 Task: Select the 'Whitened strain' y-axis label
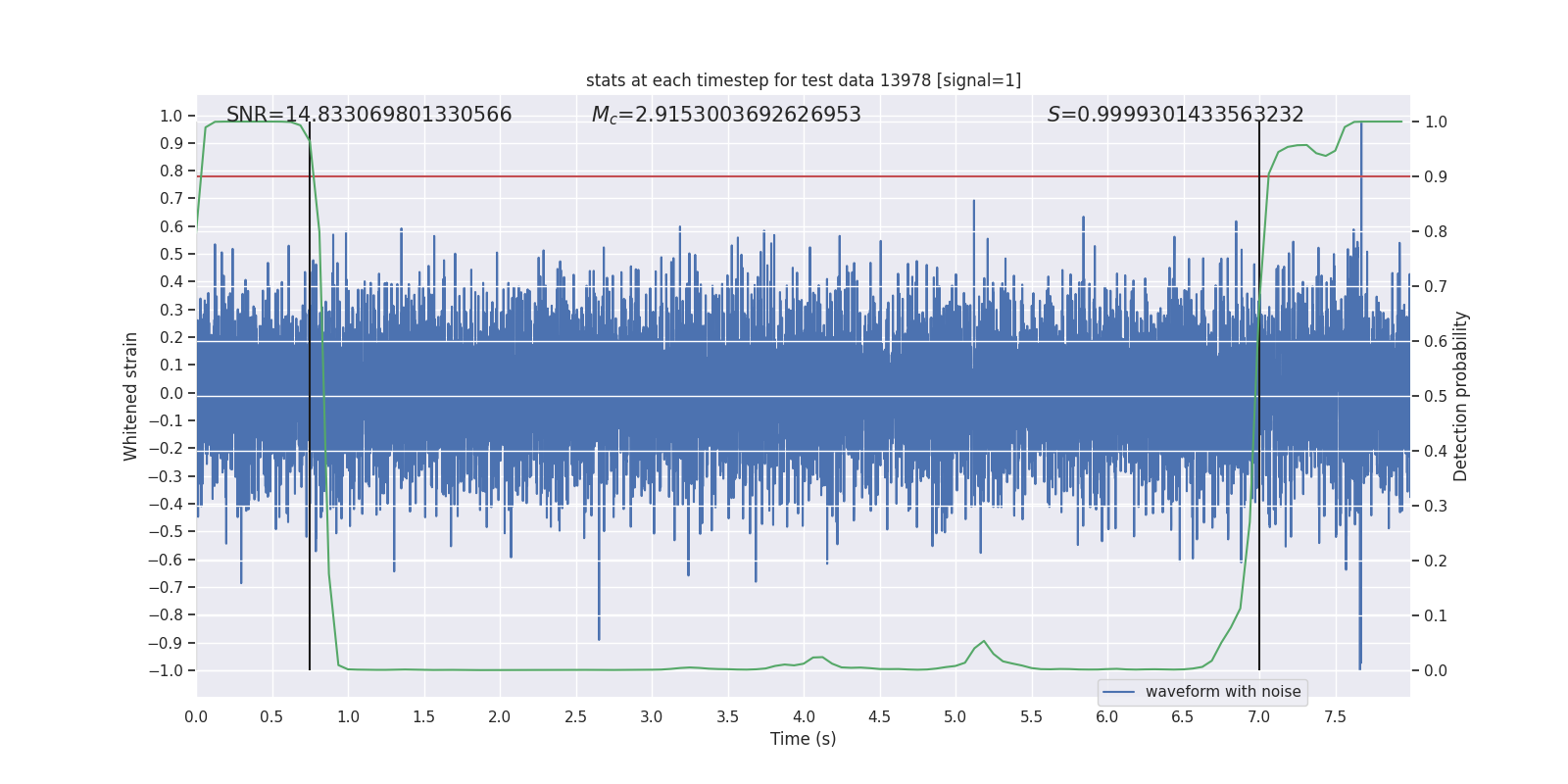coord(131,396)
